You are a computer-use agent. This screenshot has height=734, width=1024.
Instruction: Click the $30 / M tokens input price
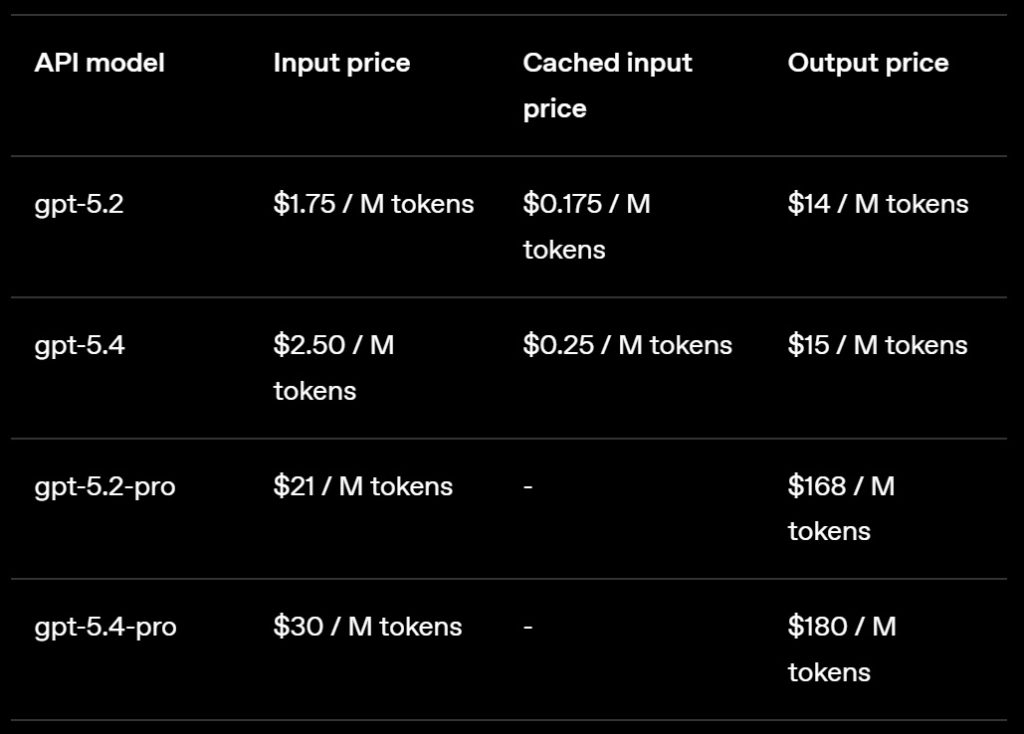(367, 627)
